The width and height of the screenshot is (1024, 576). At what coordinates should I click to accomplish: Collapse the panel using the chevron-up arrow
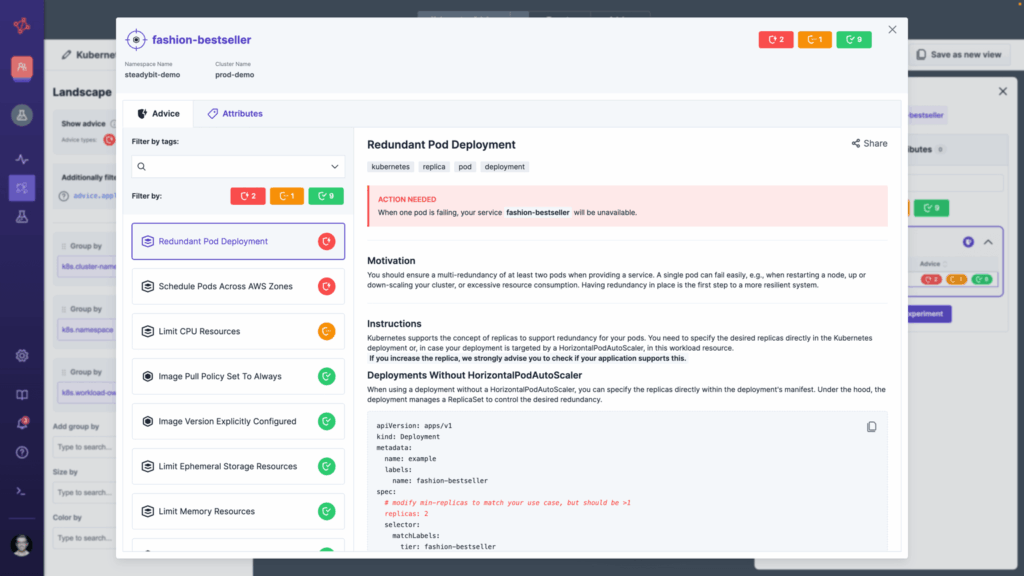tap(988, 242)
